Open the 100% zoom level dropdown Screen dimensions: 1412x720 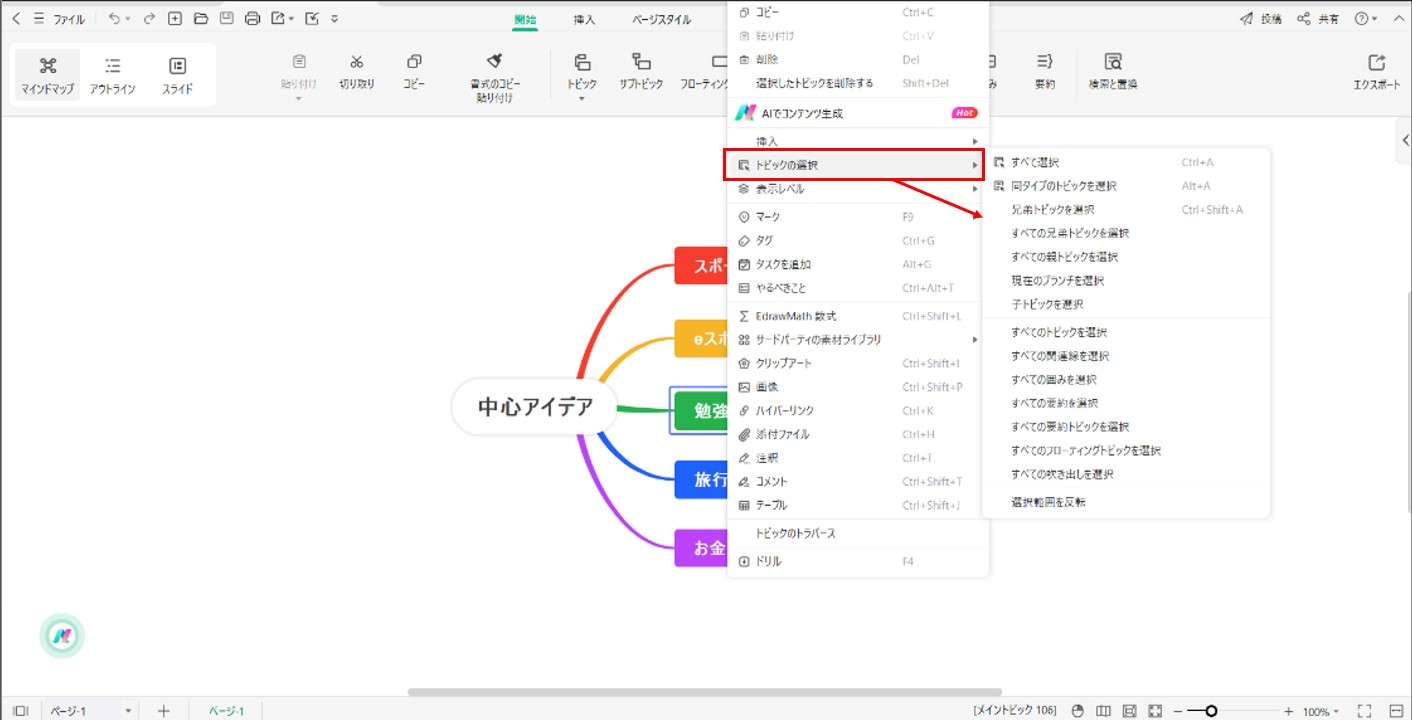[1321, 711]
